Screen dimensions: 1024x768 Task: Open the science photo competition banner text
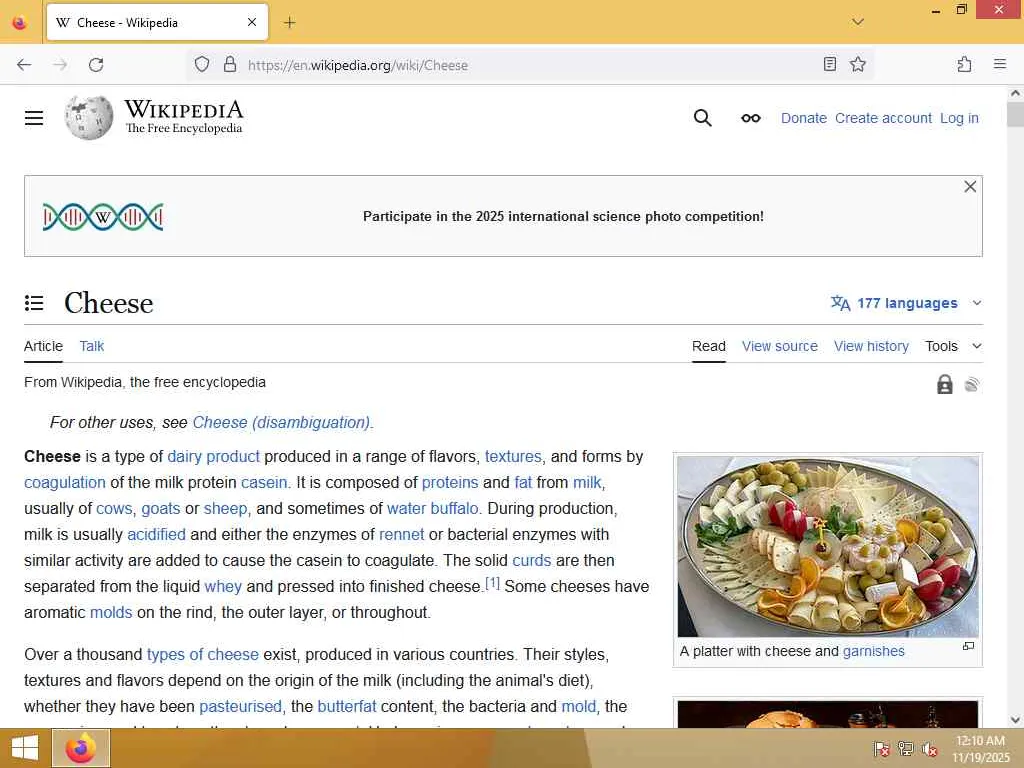[x=563, y=216]
